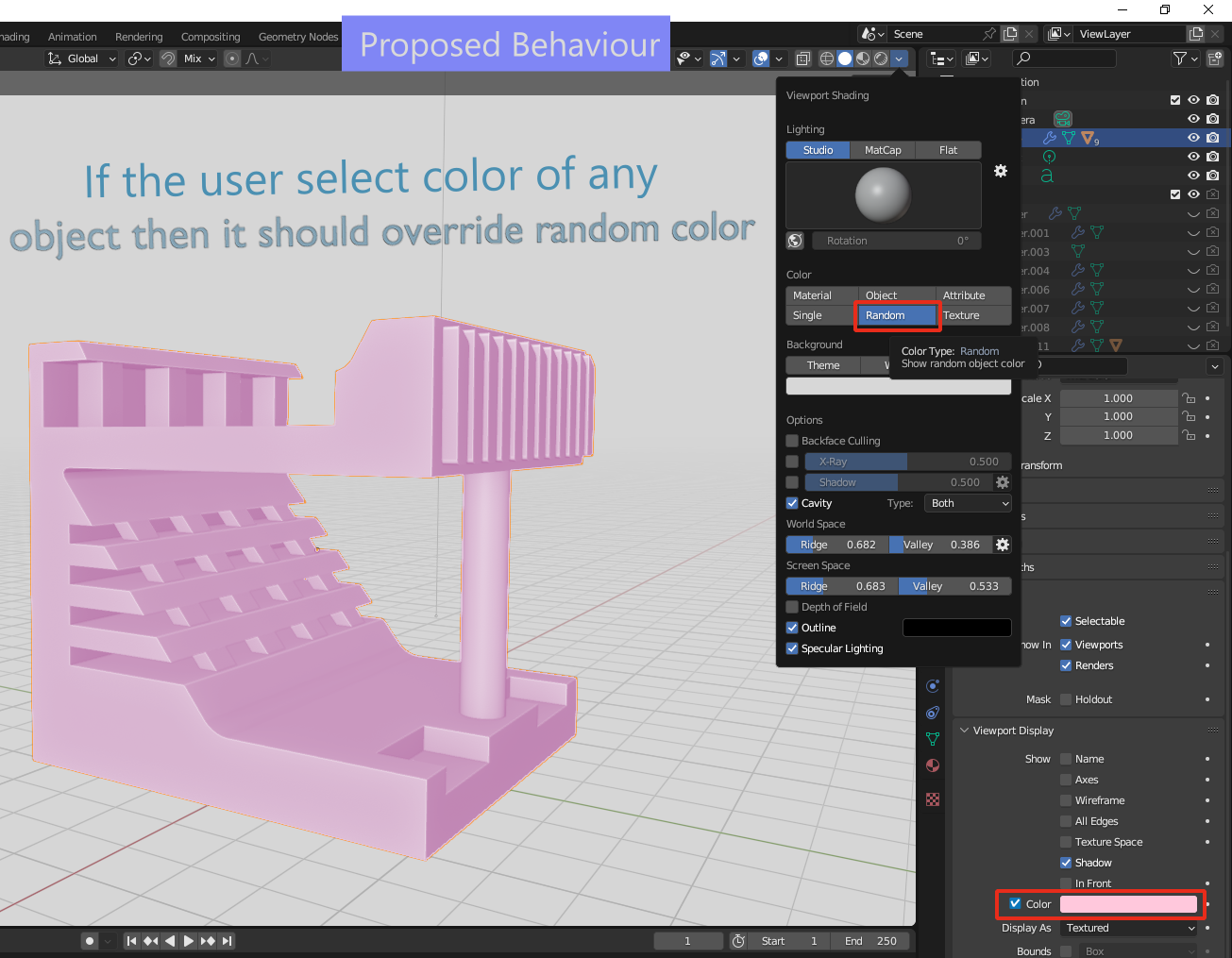
Task: Open Object Constraint properties tab icon
Action: [933, 713]
